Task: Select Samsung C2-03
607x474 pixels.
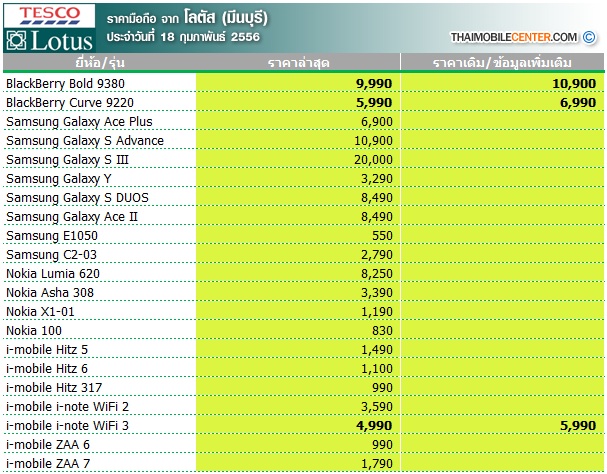Action: coord(51,254)
